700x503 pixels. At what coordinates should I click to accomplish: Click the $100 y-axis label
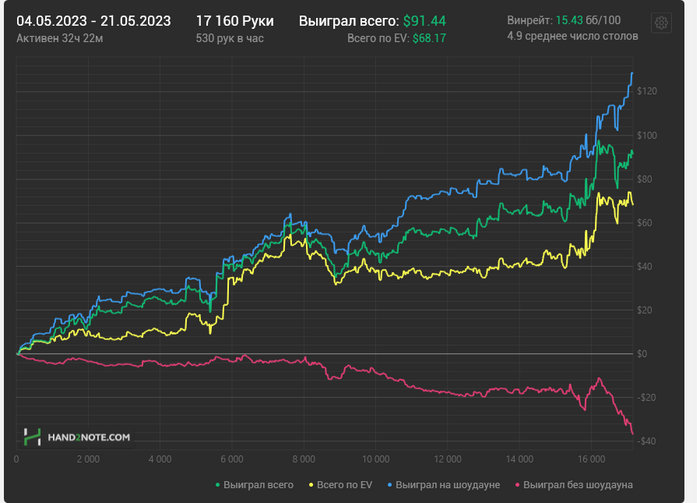pos(646,135)
